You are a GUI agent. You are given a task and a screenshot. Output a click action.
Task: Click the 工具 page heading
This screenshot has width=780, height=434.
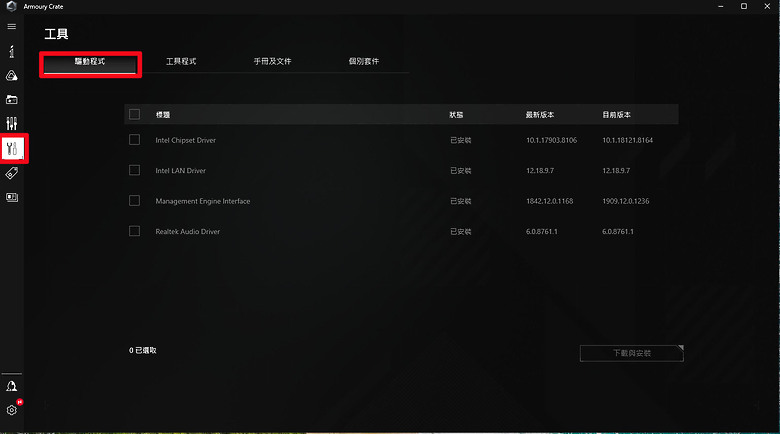(56, 34)
